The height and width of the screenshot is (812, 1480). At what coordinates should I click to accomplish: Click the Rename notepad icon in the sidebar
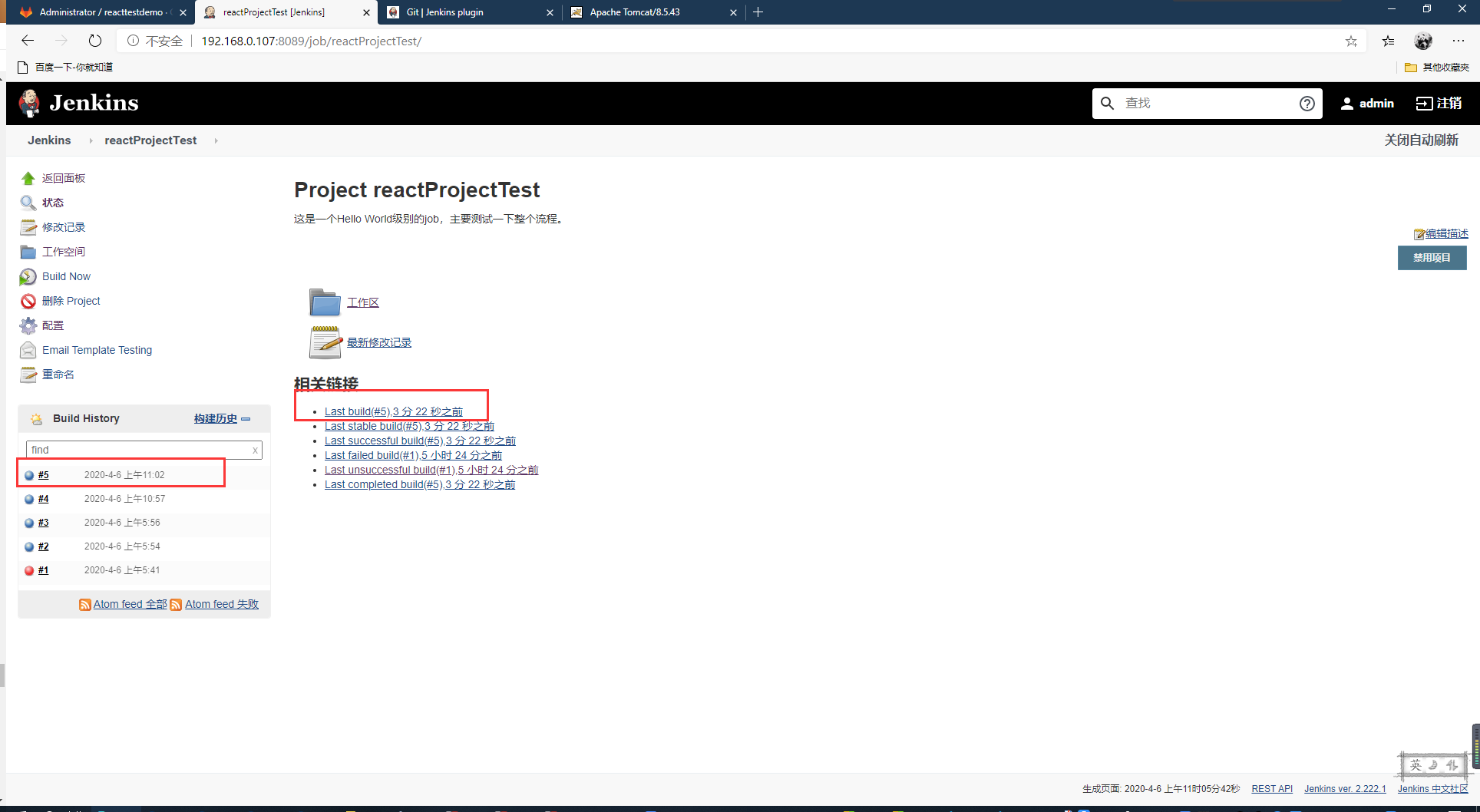point(28,375)
